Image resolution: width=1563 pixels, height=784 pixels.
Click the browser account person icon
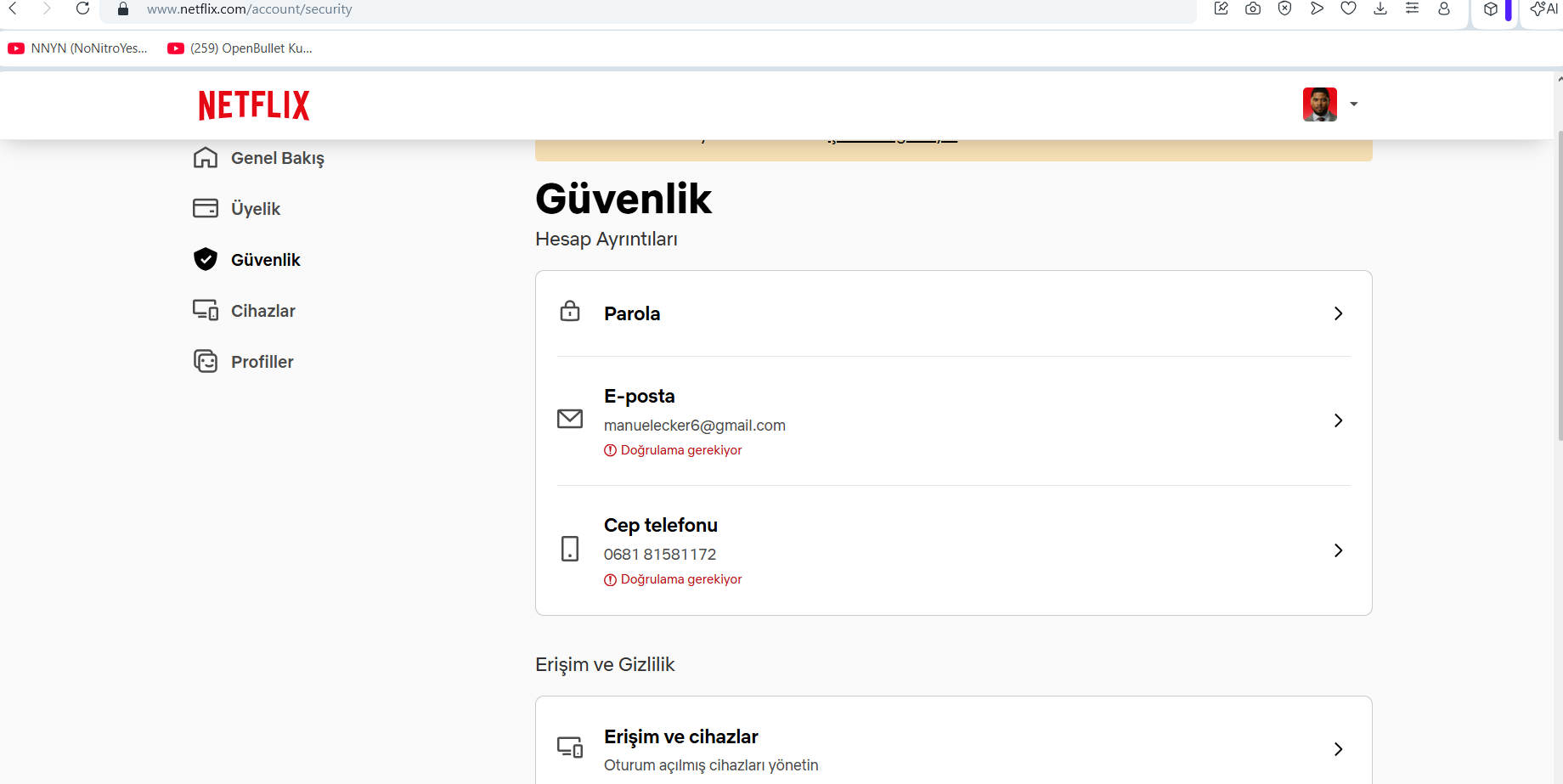(x=1444, y=8)
